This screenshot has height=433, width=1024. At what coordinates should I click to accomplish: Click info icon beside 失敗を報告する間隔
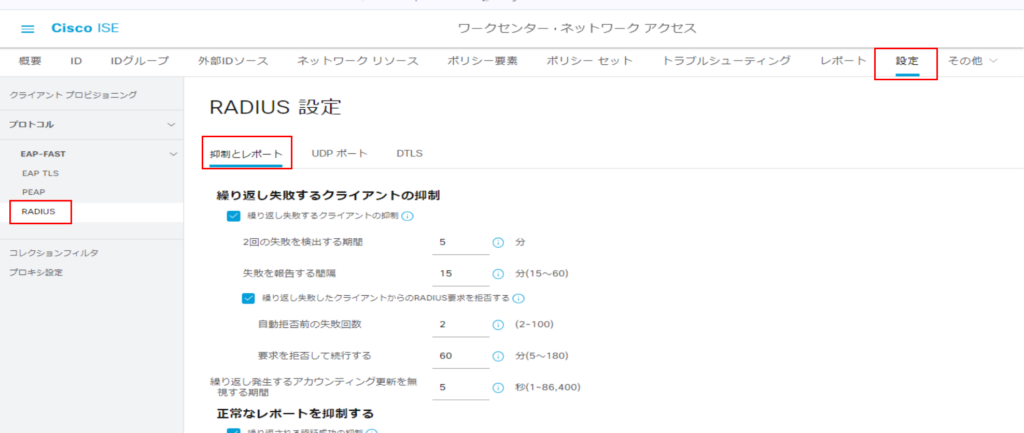(x=498, y=273)
